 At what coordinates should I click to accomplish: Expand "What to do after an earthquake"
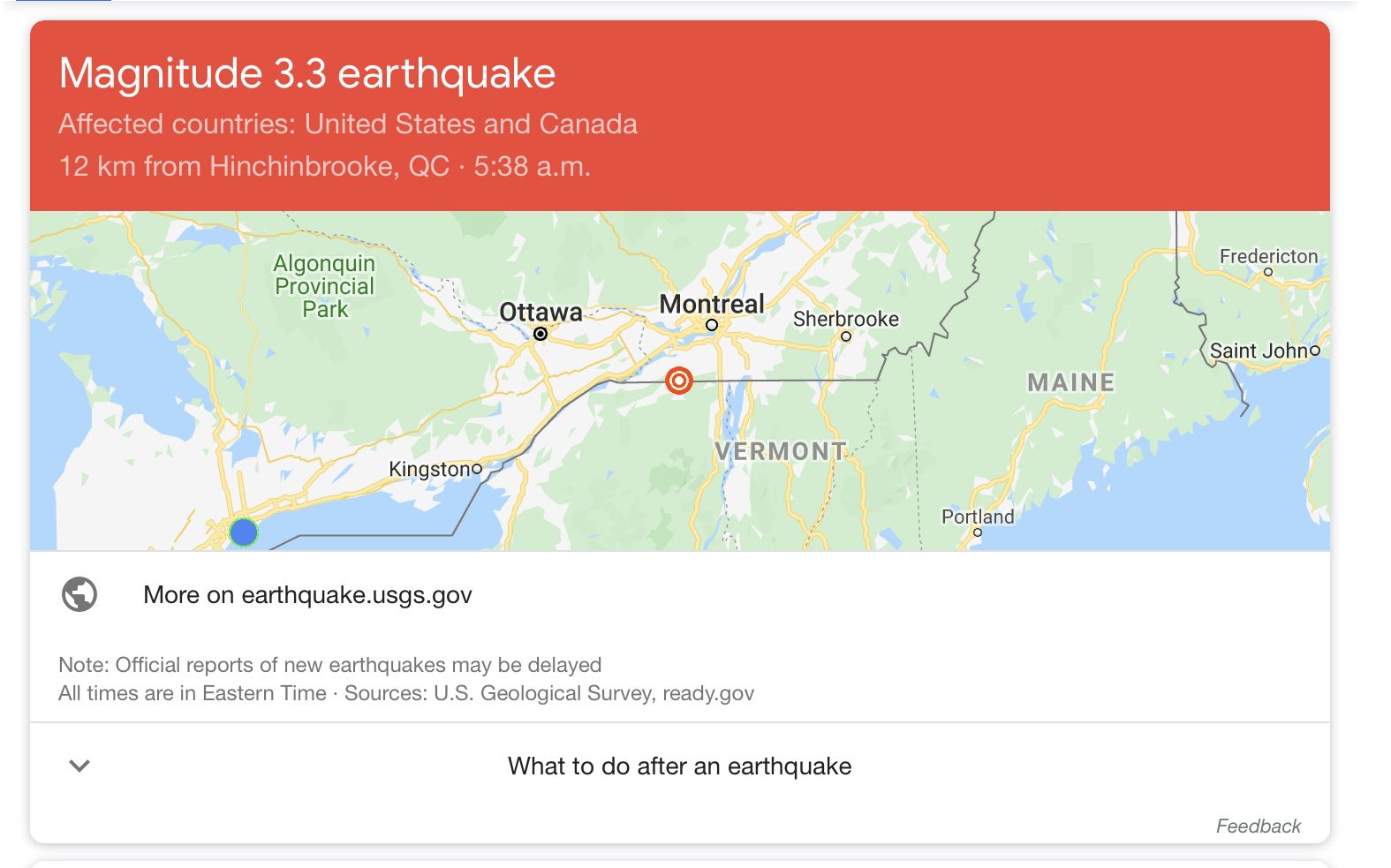click(679, 766)
